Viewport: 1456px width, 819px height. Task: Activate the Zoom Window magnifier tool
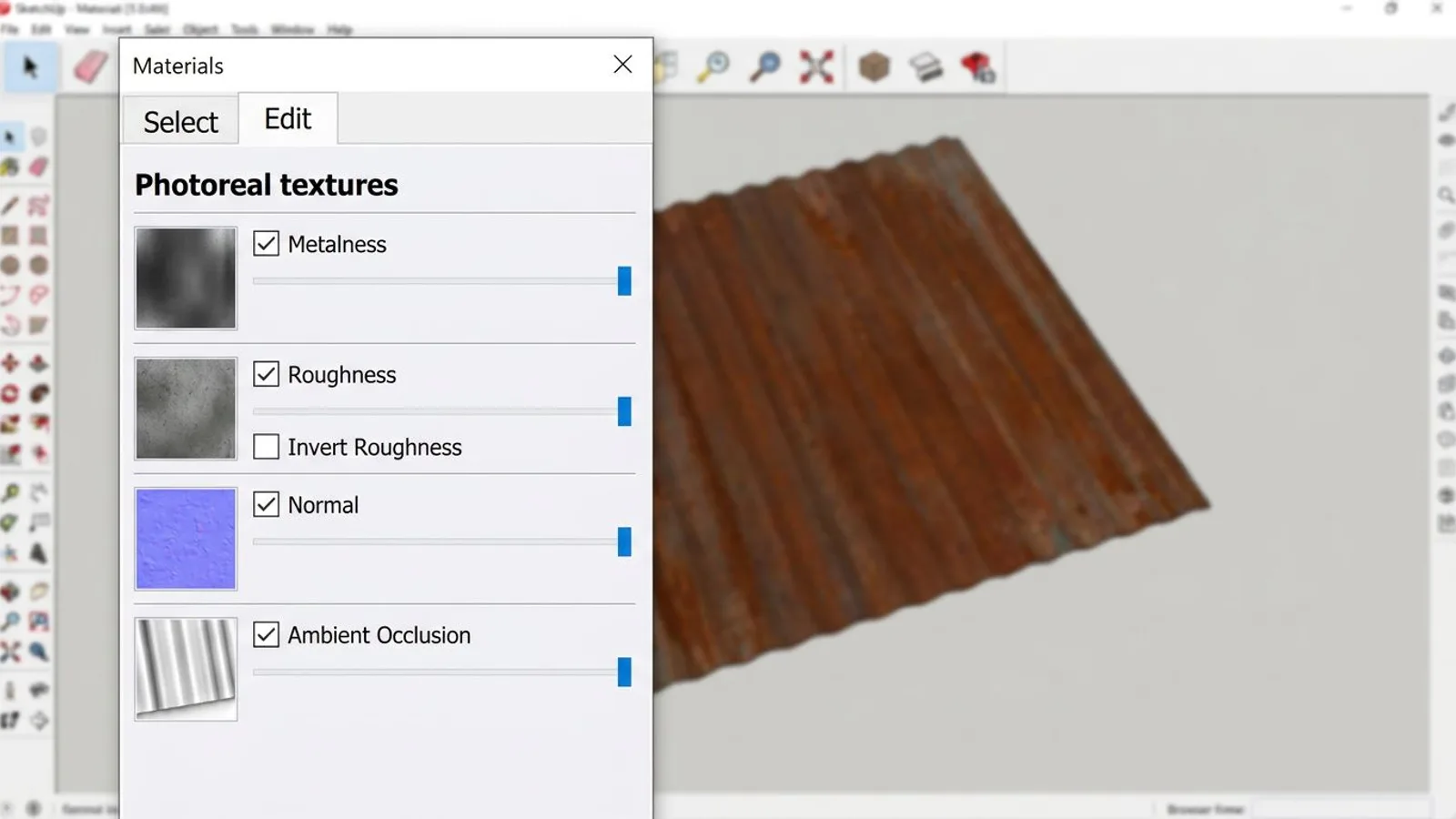(765, 66)
